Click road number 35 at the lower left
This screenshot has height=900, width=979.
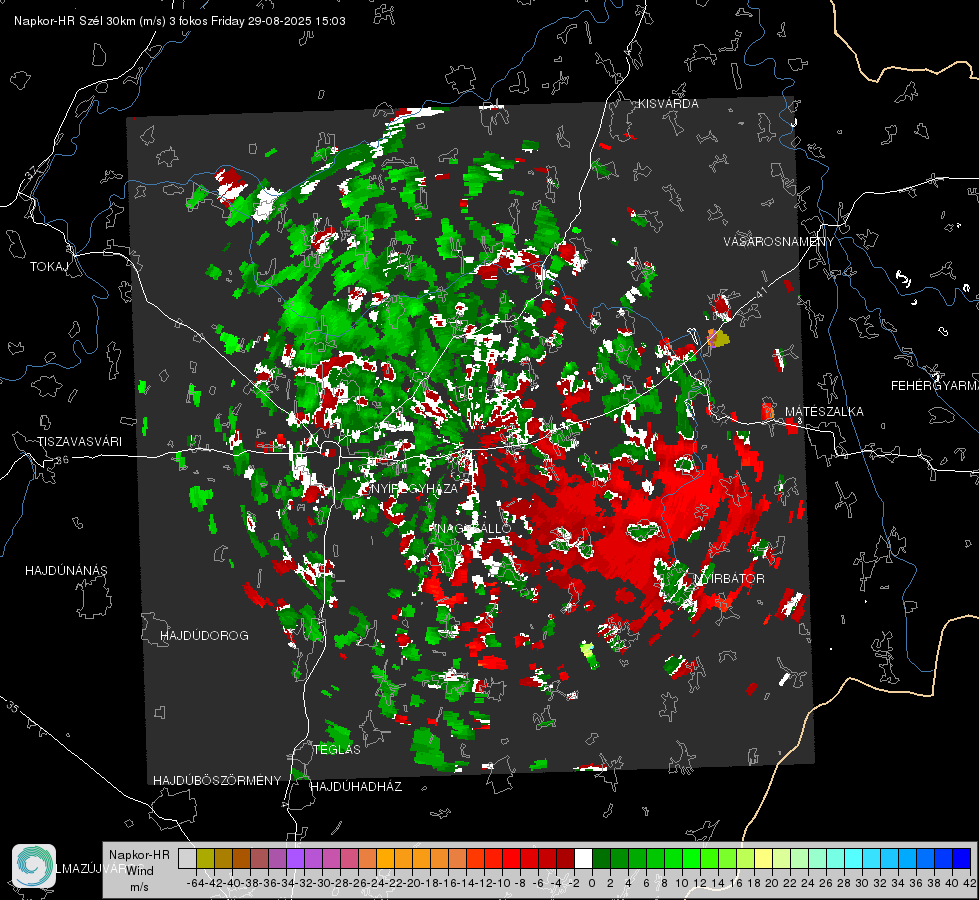click(12, 708)
